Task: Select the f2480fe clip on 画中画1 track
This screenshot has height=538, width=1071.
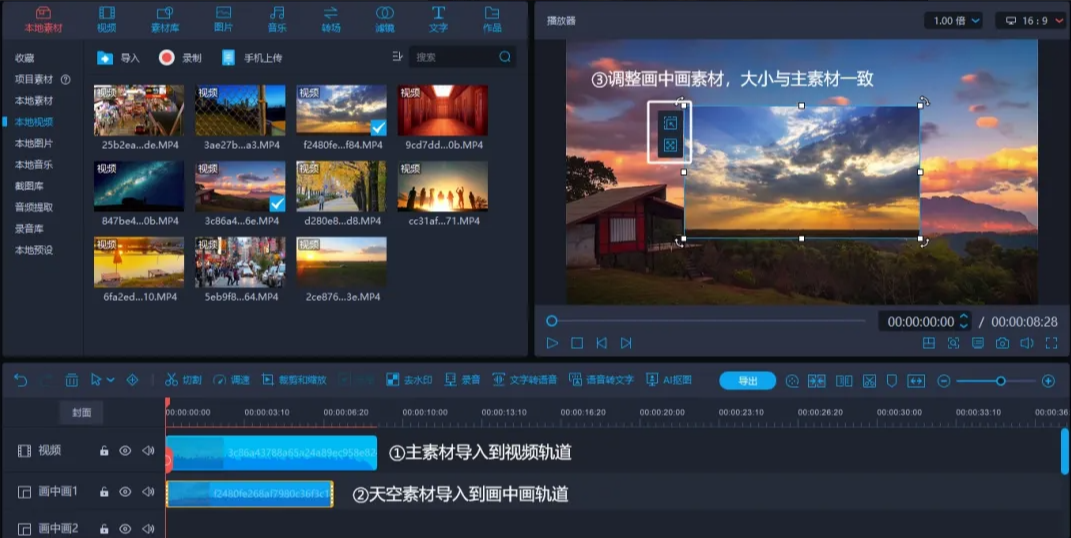Action: pyautogui.click(x=250, y=494)
